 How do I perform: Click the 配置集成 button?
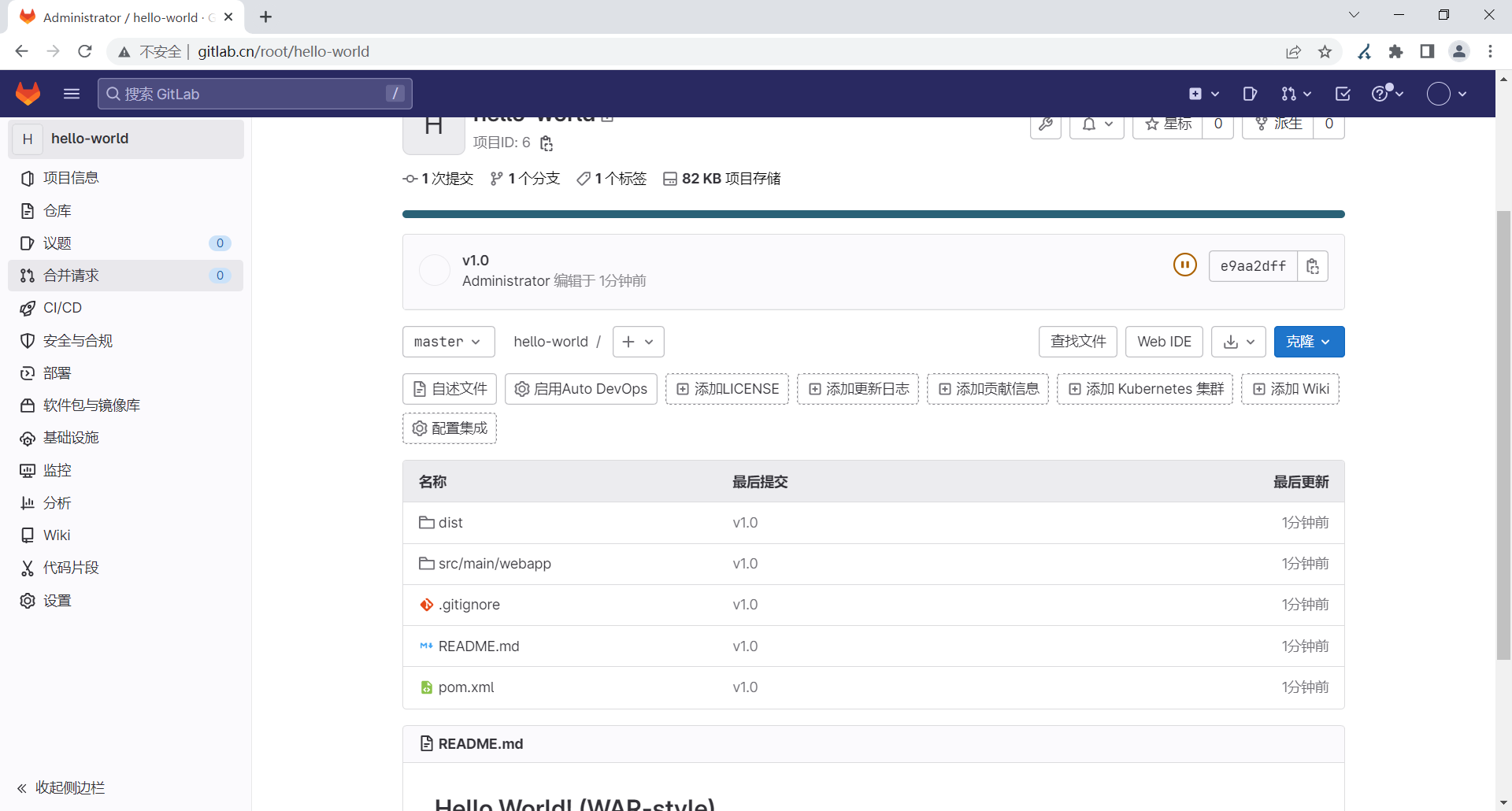point(450,428)
